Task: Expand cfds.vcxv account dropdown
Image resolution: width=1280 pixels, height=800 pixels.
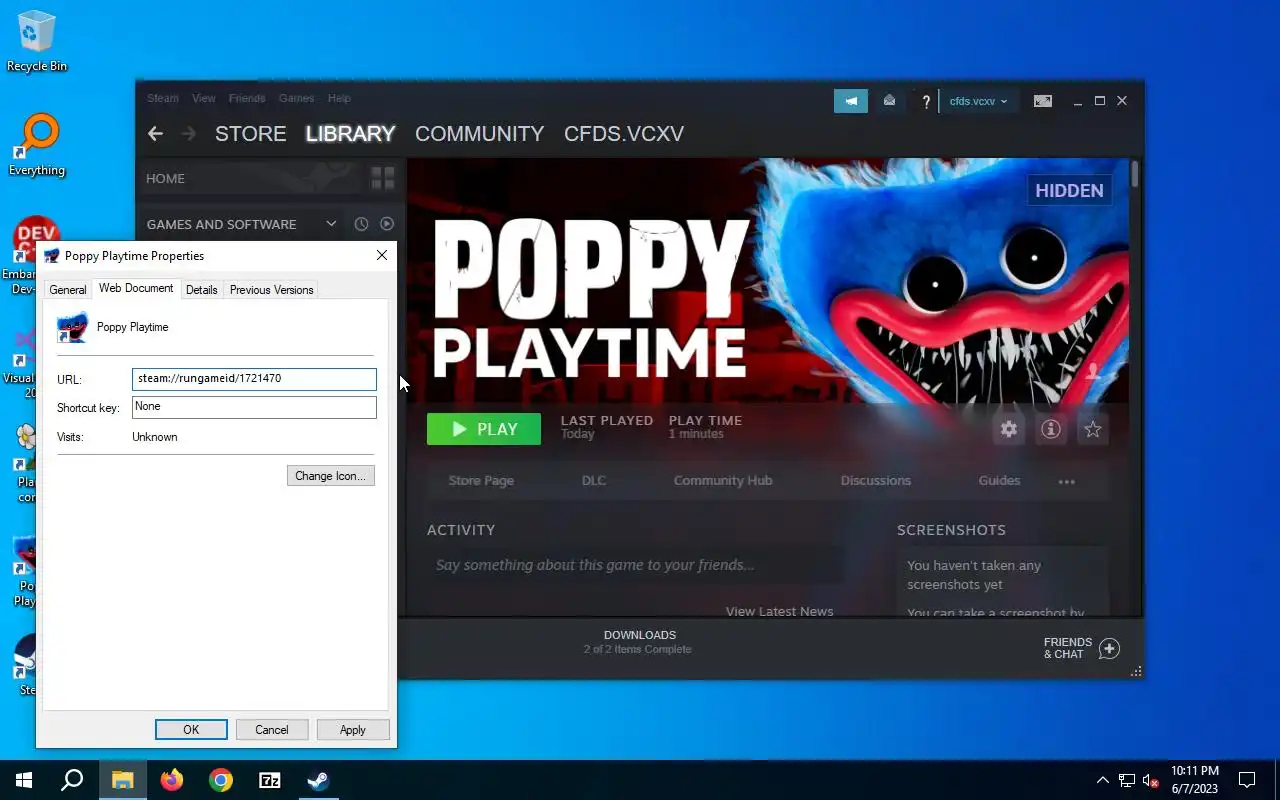Action: point(978,101)
